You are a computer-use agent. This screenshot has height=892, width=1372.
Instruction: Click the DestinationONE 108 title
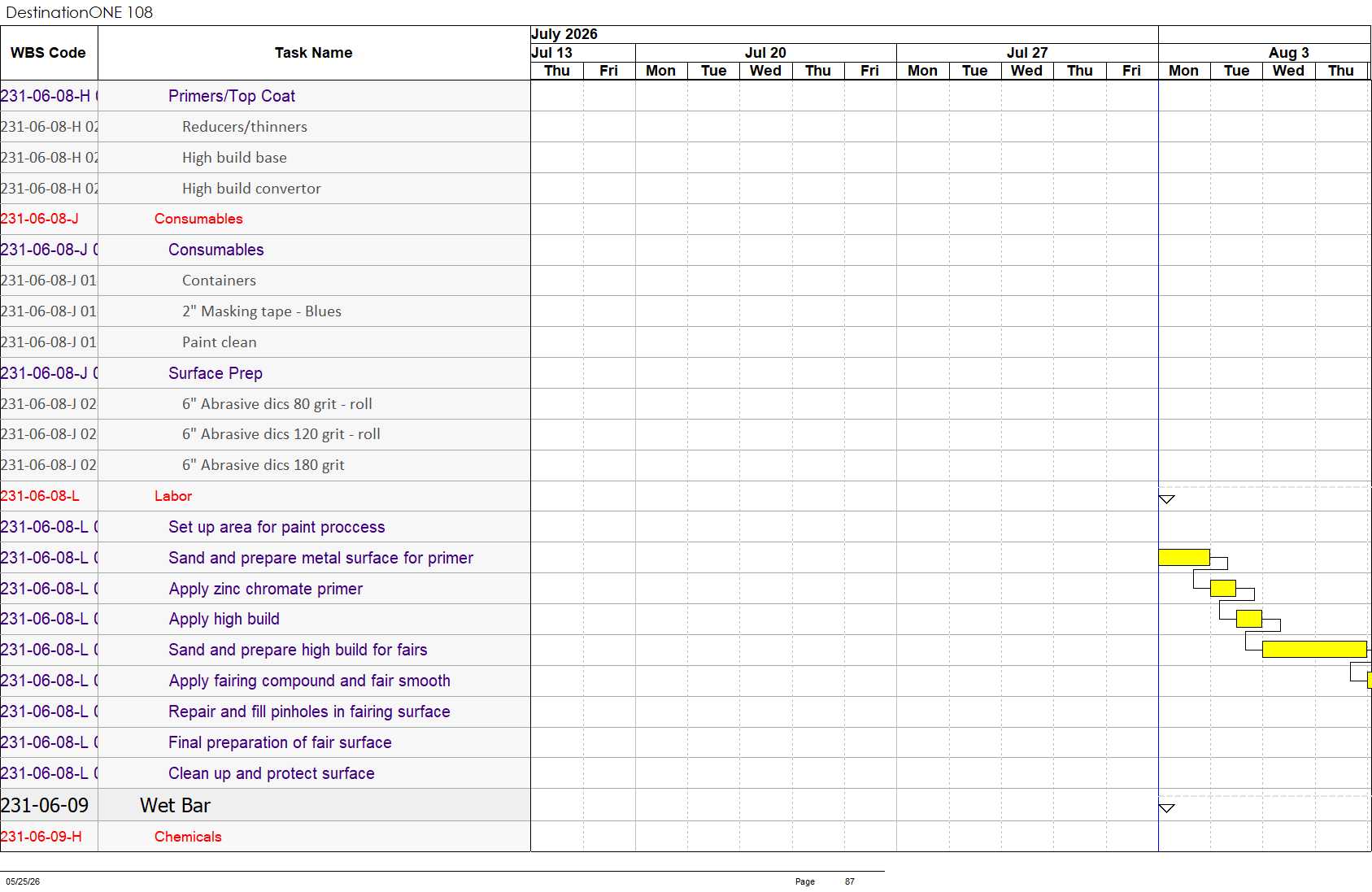pos(80,12)
